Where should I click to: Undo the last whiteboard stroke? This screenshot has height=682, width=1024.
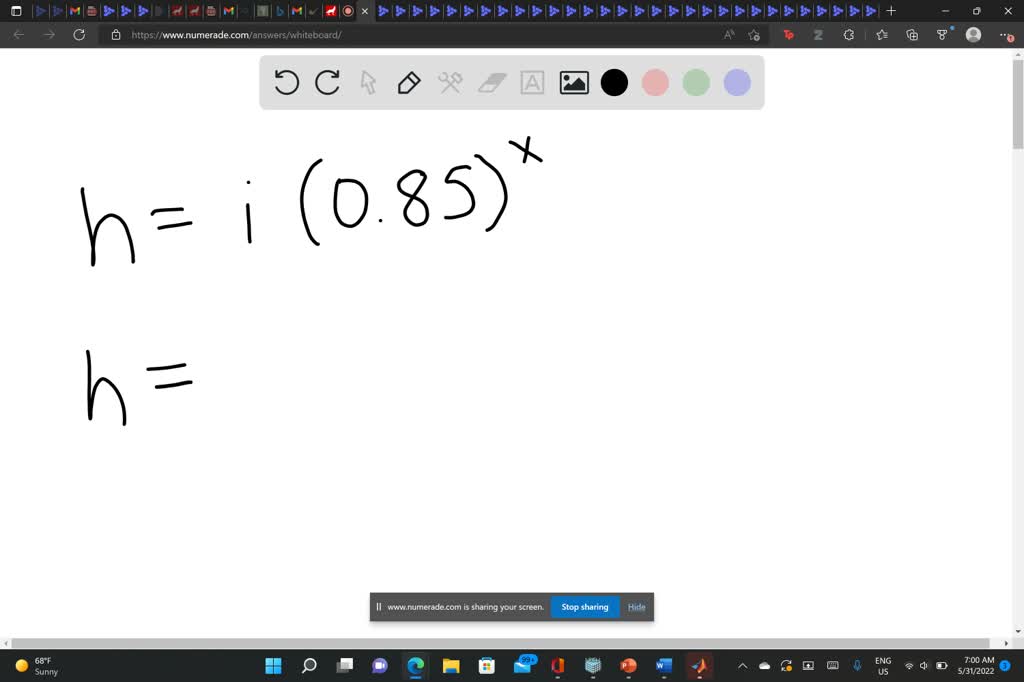[x=286, y=83]
